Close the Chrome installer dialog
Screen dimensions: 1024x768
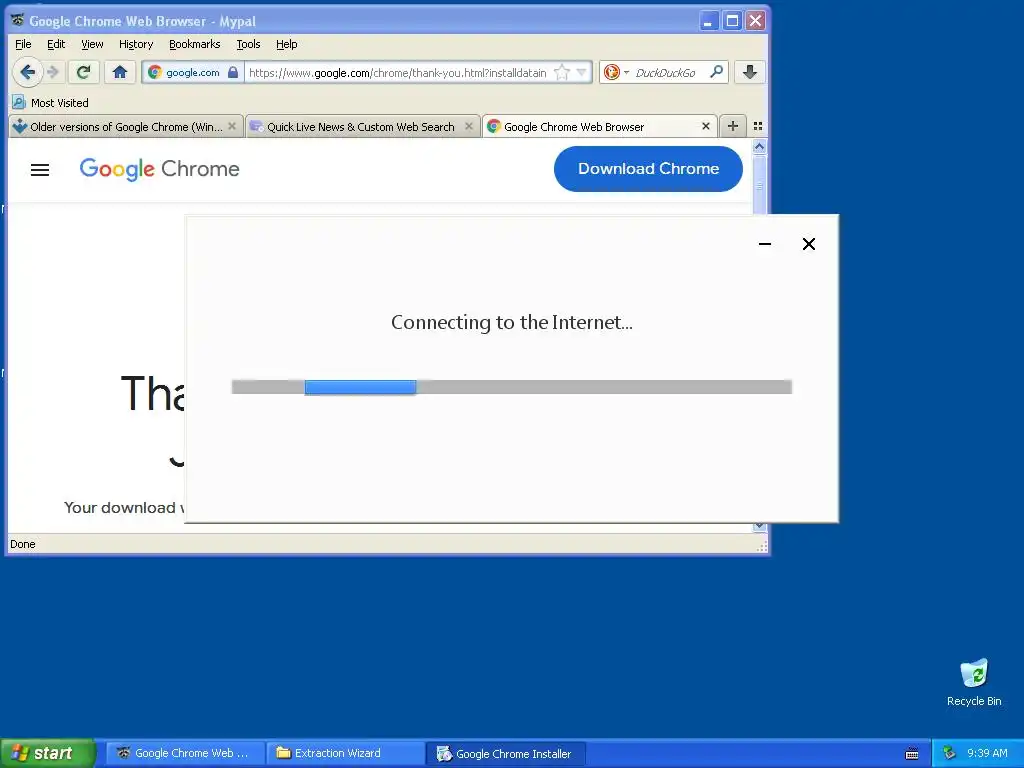tap(808, 244)
